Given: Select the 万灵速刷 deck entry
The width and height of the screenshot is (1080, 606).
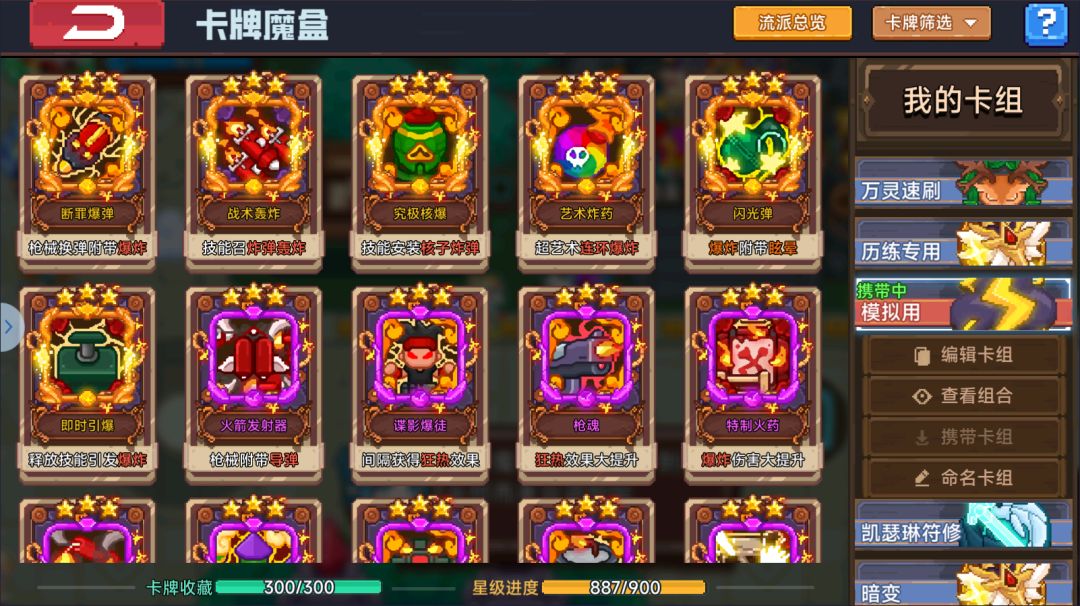Looking at the screenshot, I should click(963, 182).
